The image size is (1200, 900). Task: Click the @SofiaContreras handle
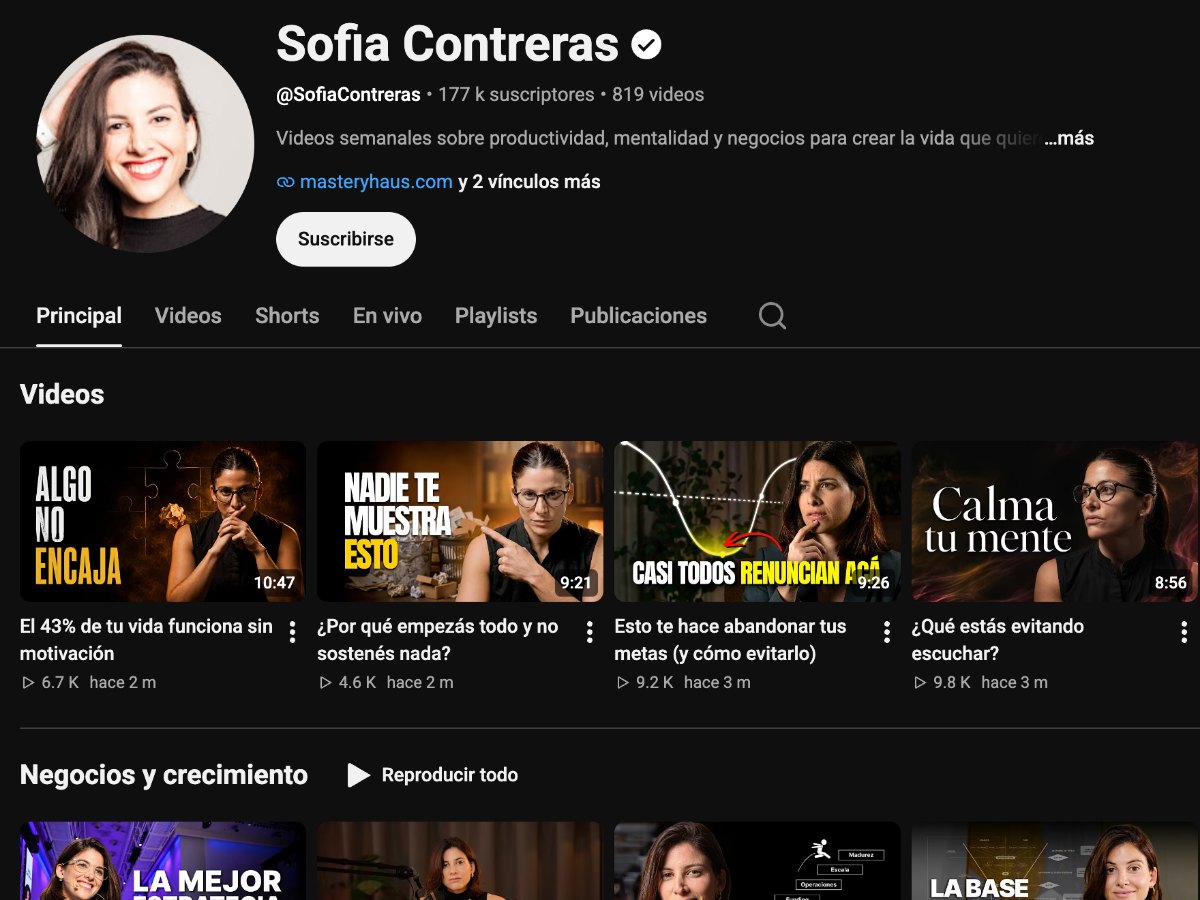[x=348, y=95]
